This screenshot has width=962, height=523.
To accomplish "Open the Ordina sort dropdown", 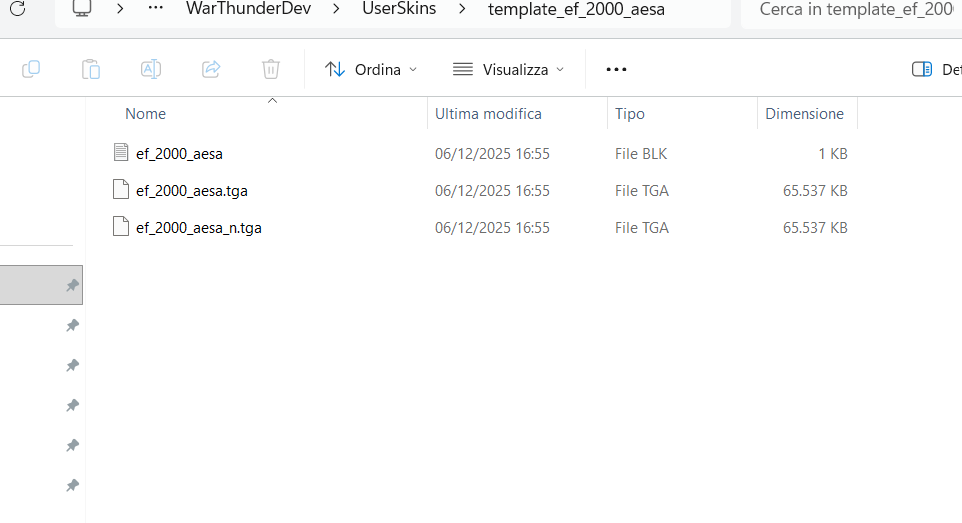I will coord(371,69).
